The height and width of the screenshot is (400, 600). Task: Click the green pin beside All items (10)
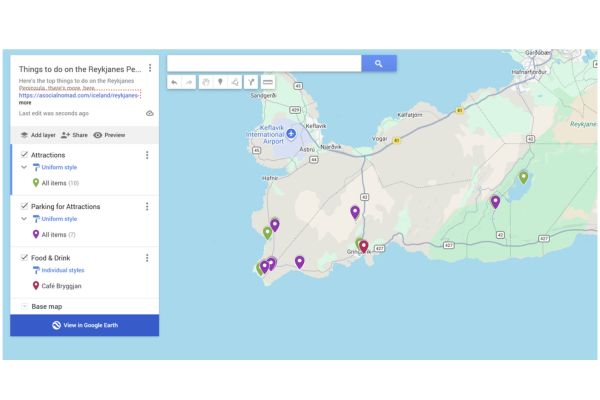(x=36, y=183)
